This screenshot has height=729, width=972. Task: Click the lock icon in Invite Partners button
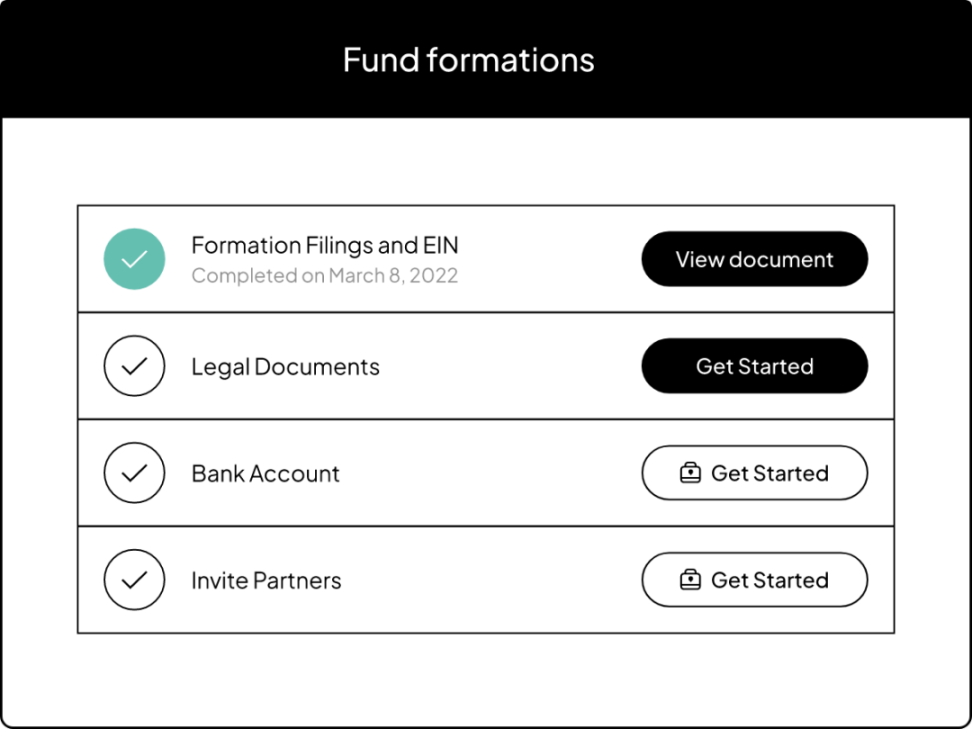click(x=690, y=580)
